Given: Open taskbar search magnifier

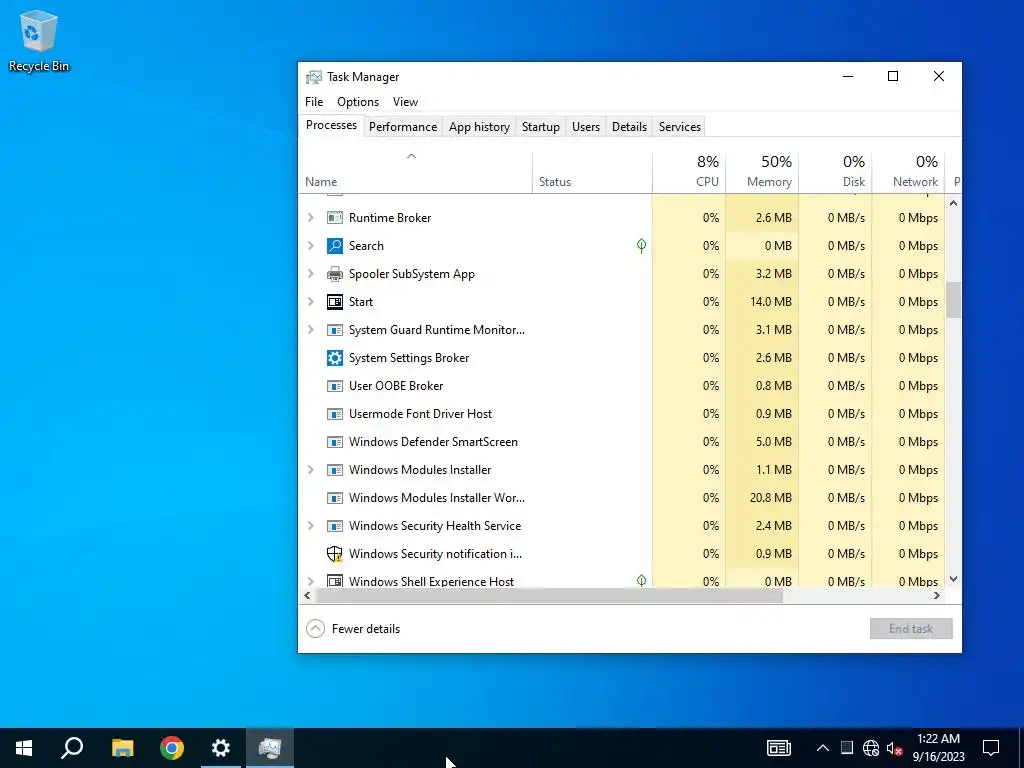Looking at the screenshot, I should point(72,748).
